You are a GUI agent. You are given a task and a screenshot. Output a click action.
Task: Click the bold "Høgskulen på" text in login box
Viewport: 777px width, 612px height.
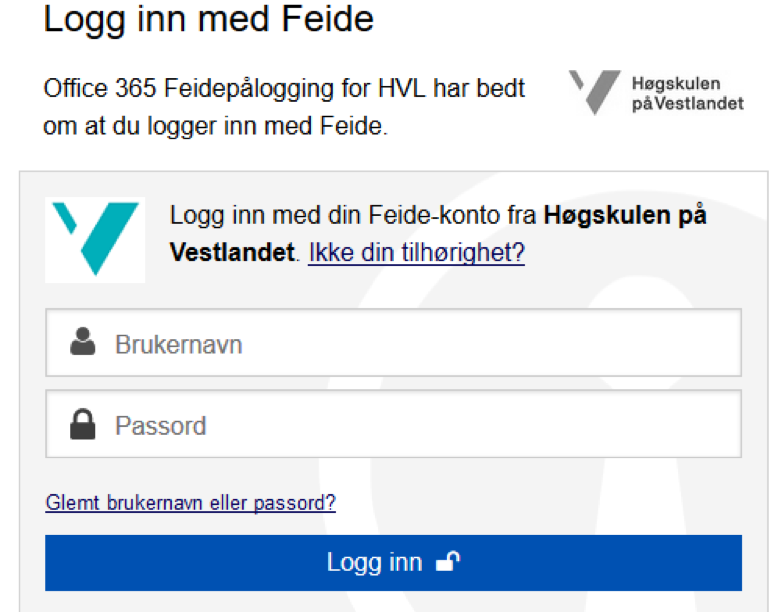(x=625, y=215)
